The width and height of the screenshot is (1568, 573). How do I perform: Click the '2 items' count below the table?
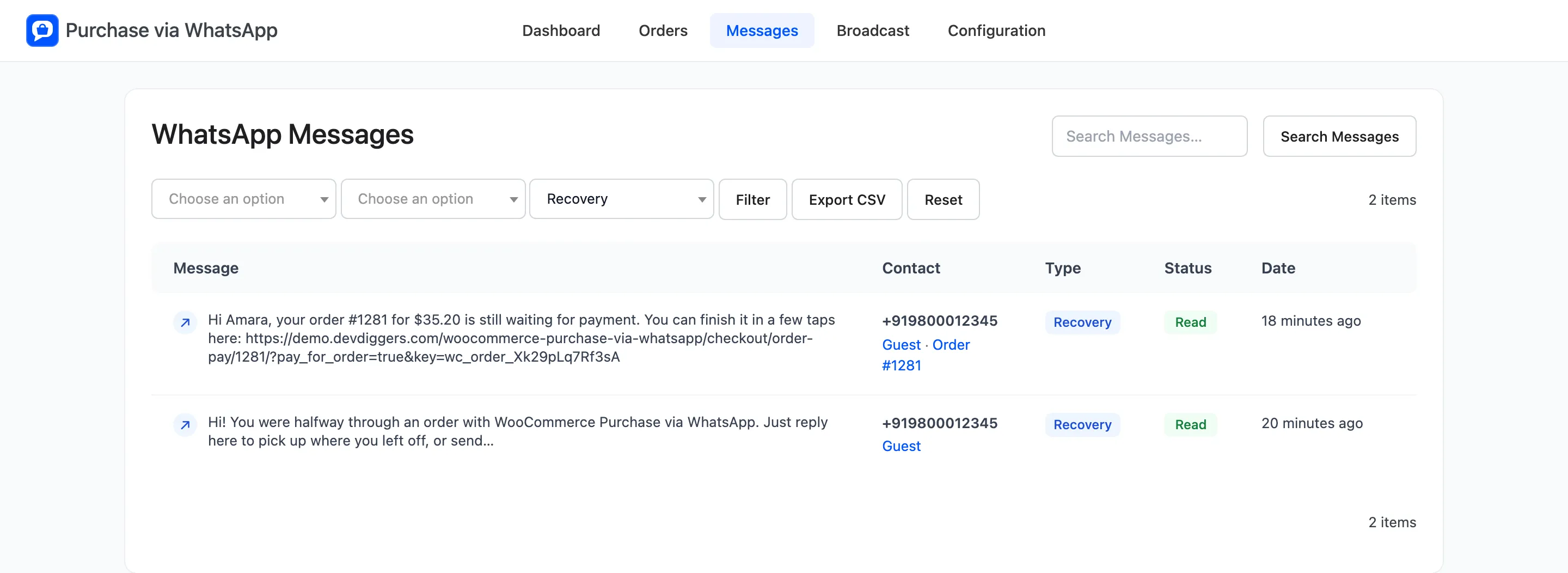(x=1392, y=522)
